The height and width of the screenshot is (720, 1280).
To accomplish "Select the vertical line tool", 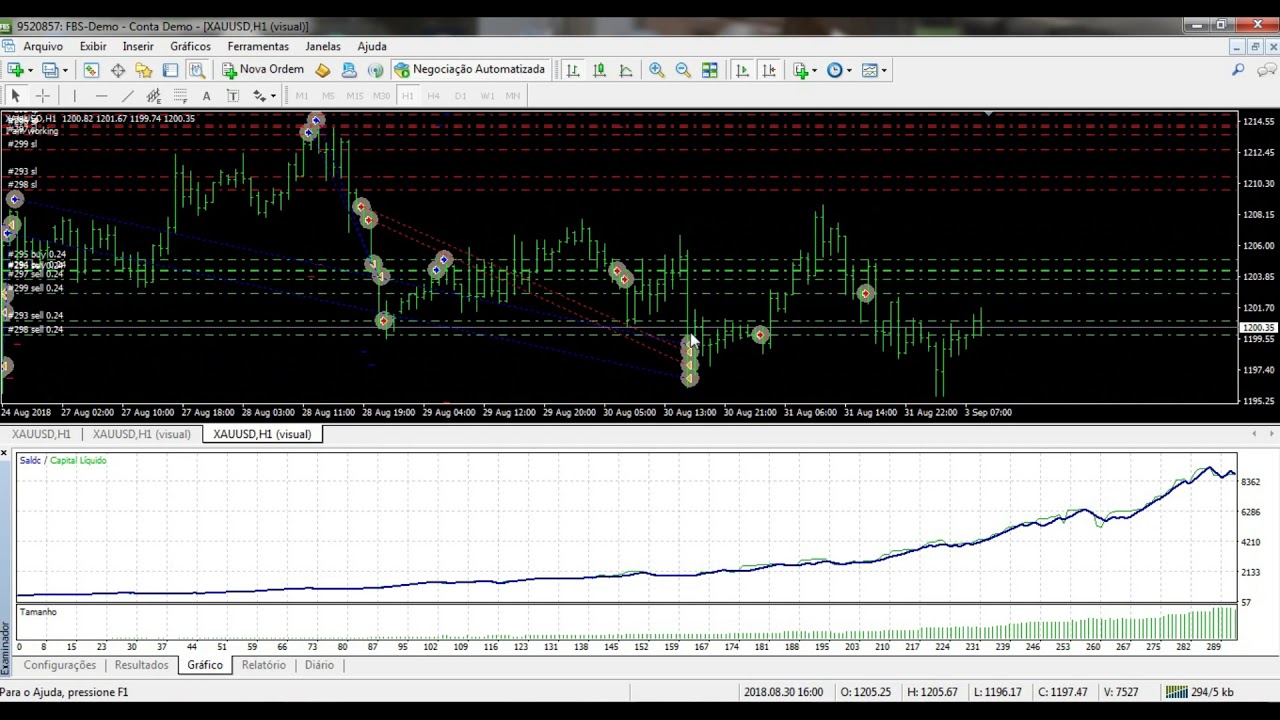I will click(74, 96).
